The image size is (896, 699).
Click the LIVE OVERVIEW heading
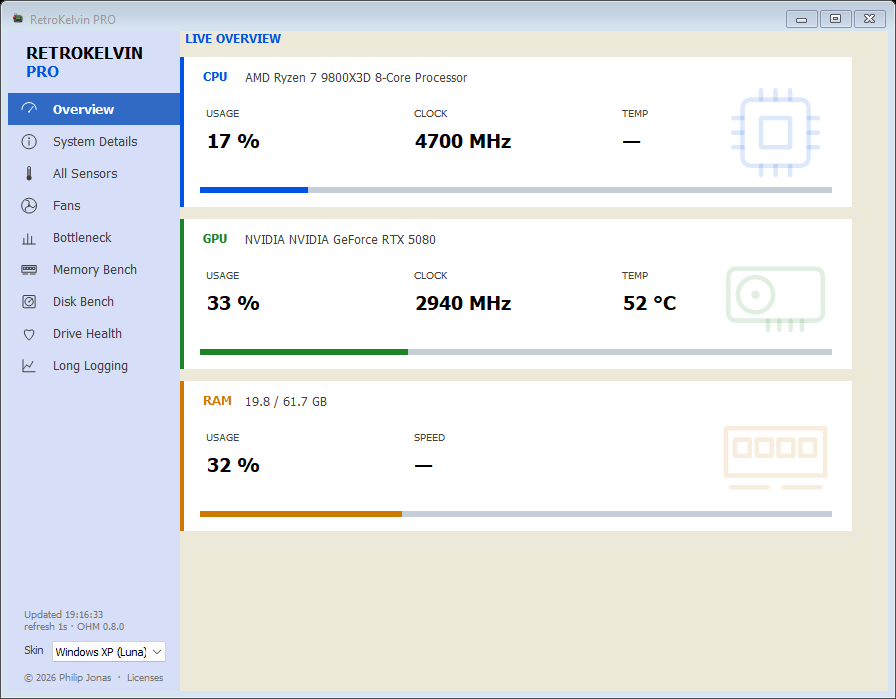coord(233,38)
